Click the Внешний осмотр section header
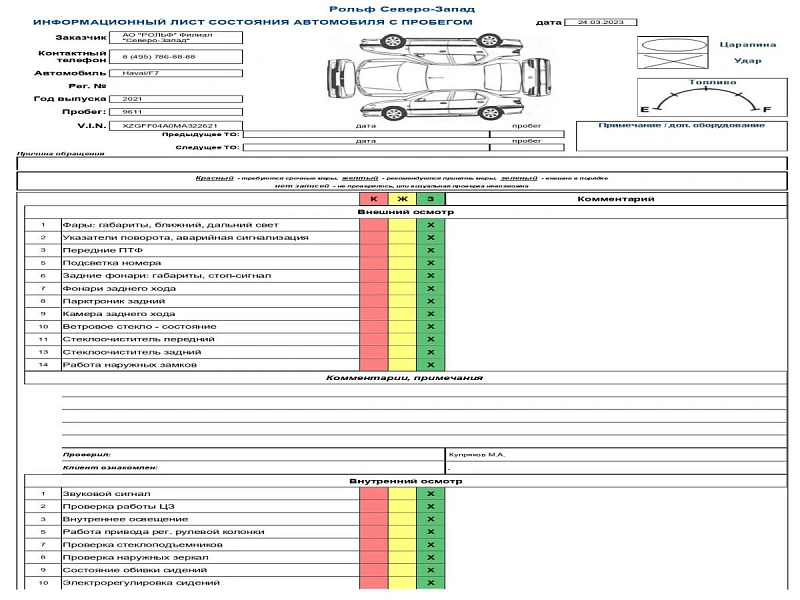This screenshot has height=600, width=800. tap(405, 212)
